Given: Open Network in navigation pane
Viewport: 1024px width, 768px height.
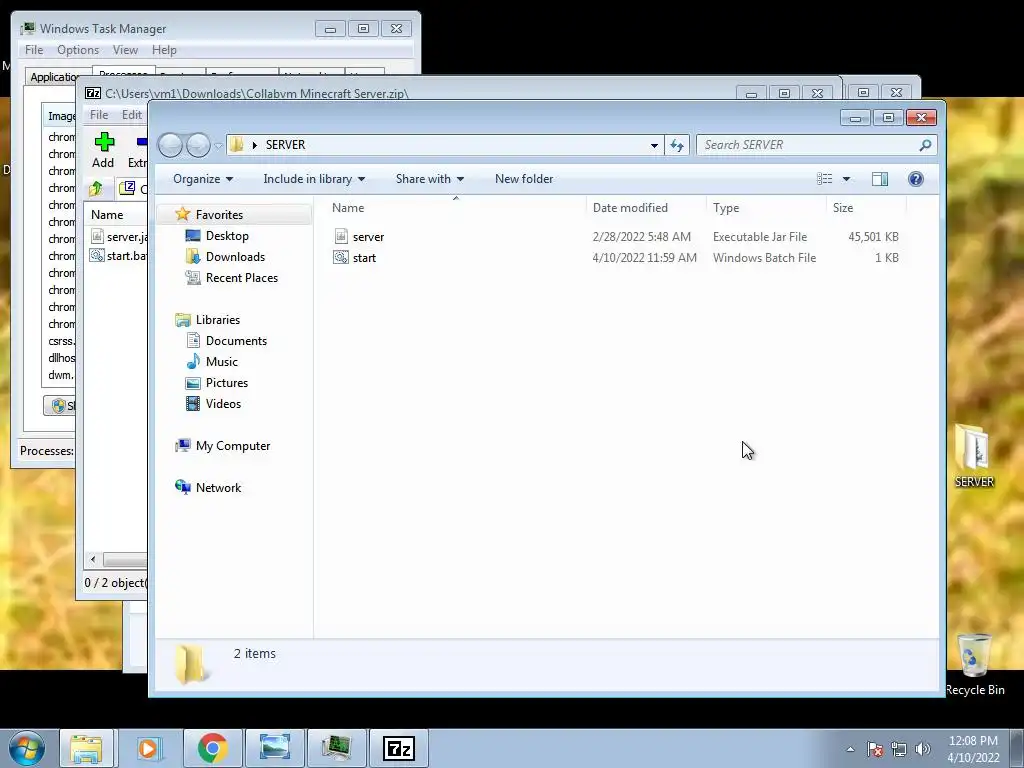Looking at the screenshot, I should coord(218,488).
